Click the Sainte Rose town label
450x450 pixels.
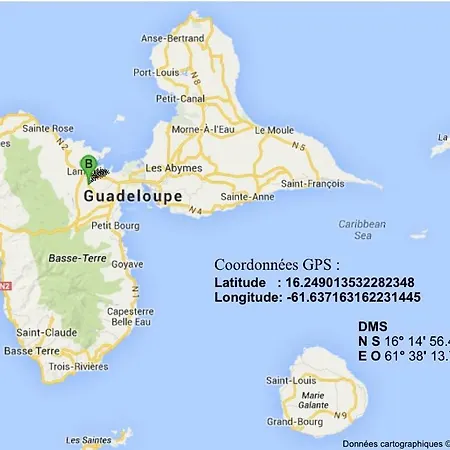click(48, 128)
